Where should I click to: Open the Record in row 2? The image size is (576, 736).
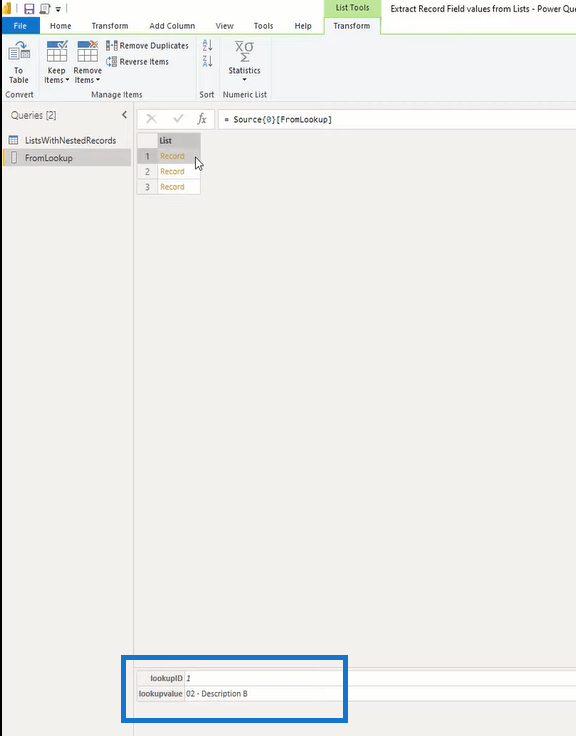click(172, 171)
